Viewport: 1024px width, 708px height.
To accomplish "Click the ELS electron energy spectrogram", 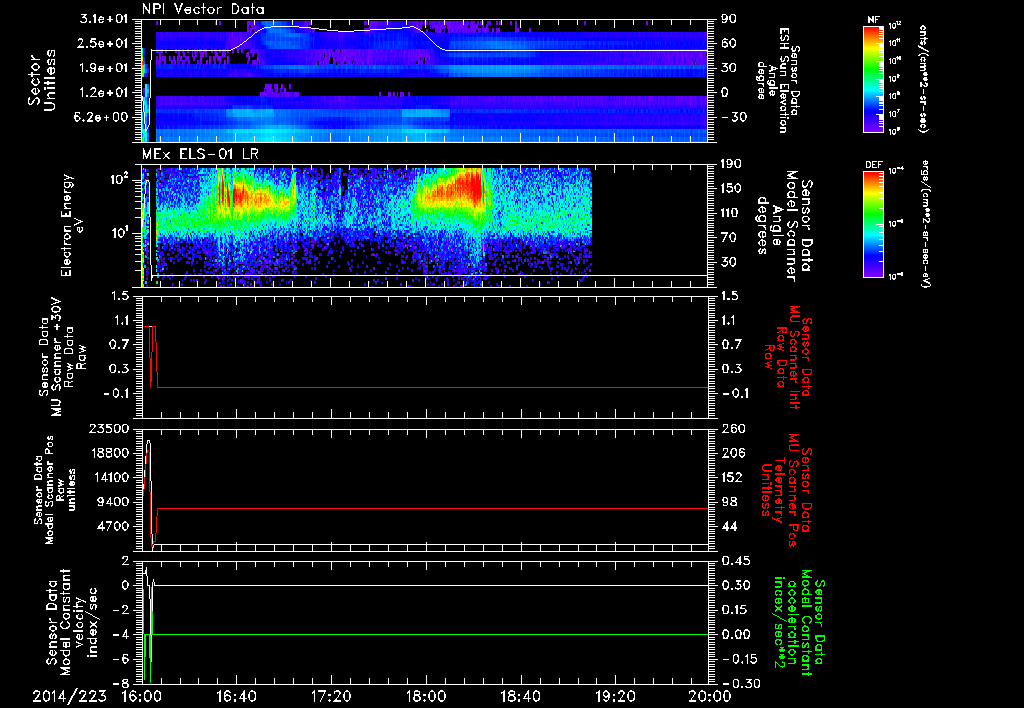I will click(x=425, y=225).
